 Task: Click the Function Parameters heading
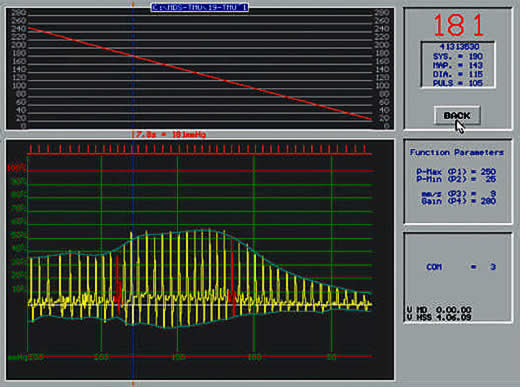[457, 152]
